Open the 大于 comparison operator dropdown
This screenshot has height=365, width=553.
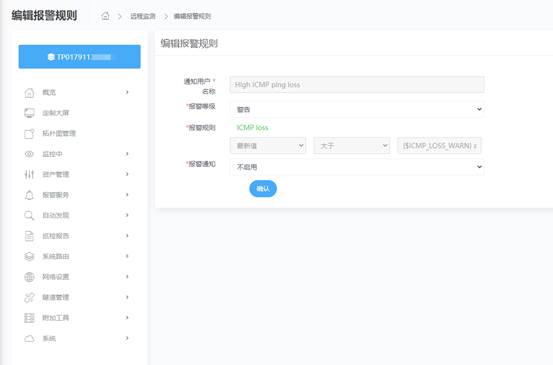352,146
